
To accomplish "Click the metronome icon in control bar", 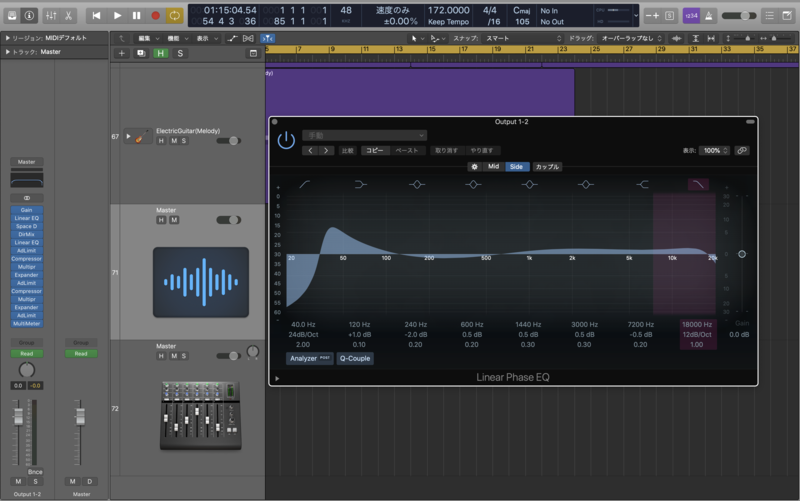I will [709, 15].
